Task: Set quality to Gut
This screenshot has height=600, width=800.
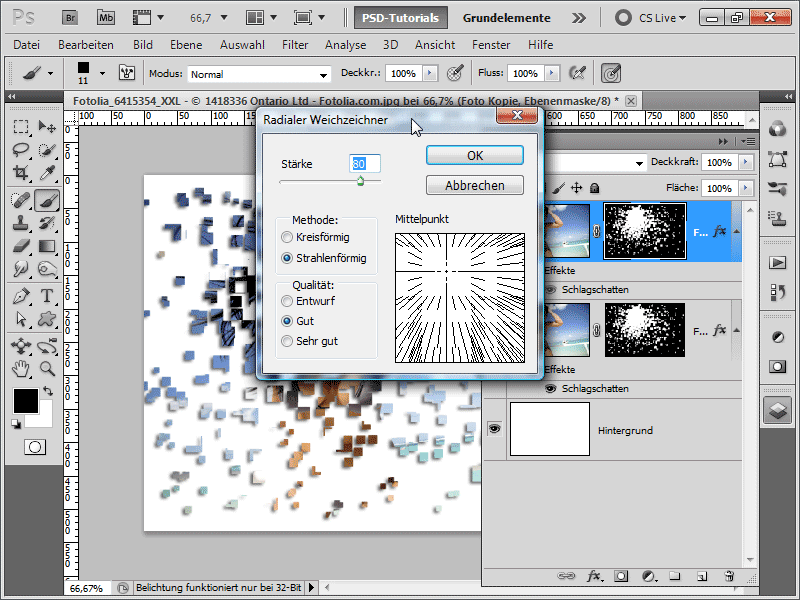Action: [287, 321]
